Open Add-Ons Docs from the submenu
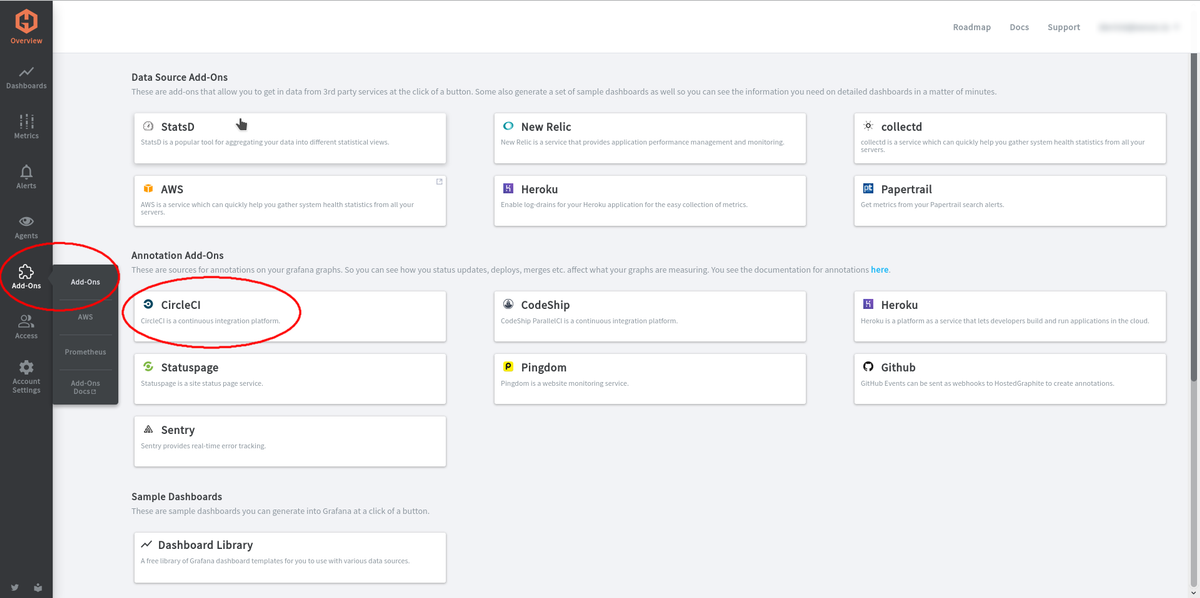This screenshot has width=1200, height=598. (85, 387)
